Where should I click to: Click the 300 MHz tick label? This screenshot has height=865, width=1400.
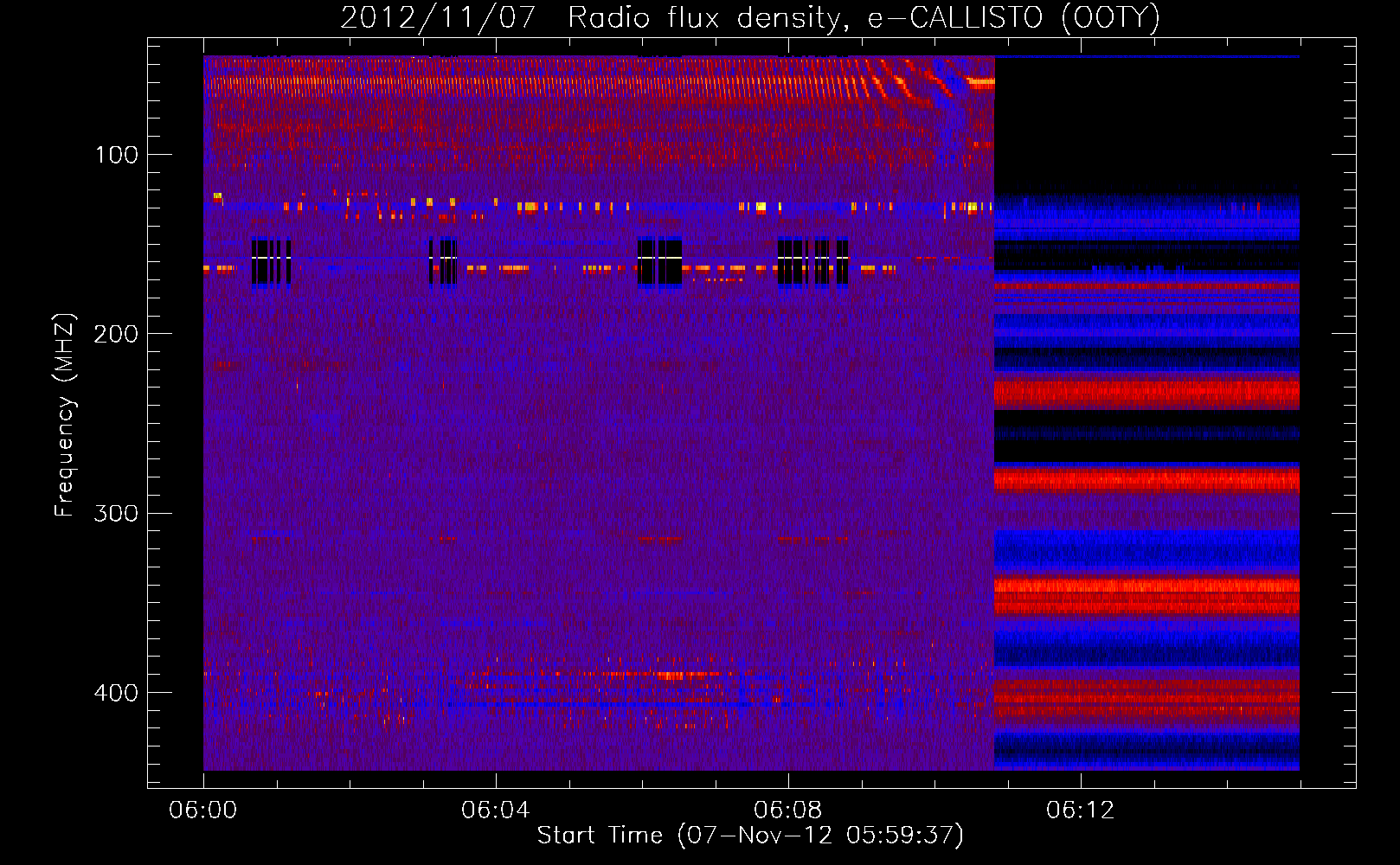(x=117, y=513)
